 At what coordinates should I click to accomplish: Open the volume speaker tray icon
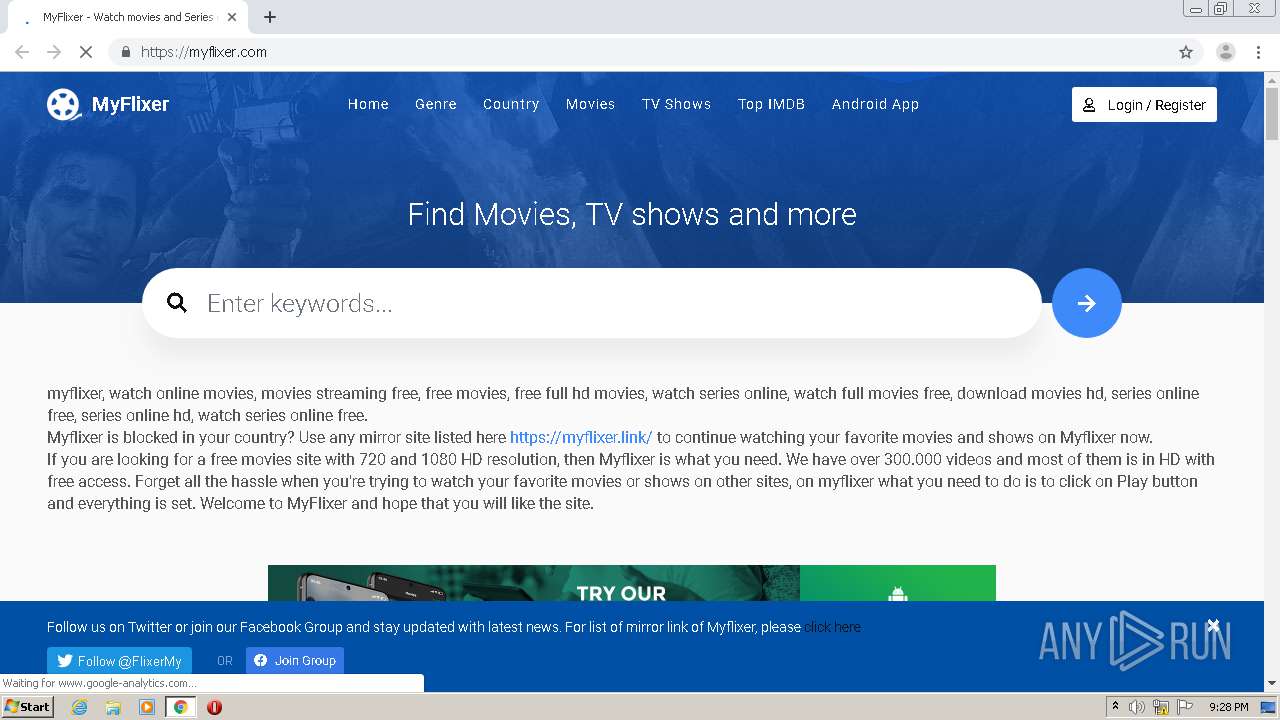click(x=1137, y=707)
